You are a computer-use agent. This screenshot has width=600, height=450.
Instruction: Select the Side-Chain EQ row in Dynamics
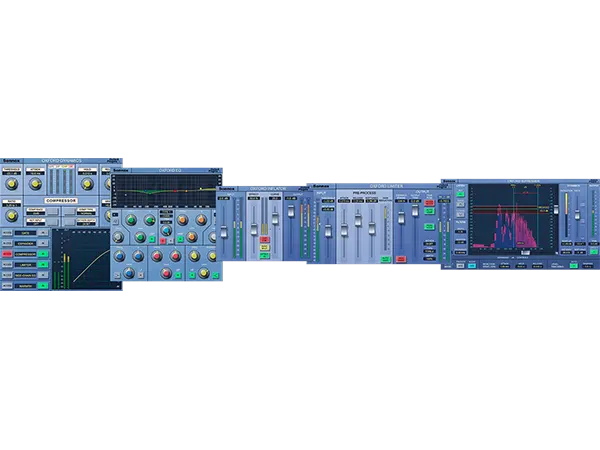pos(25,275)
